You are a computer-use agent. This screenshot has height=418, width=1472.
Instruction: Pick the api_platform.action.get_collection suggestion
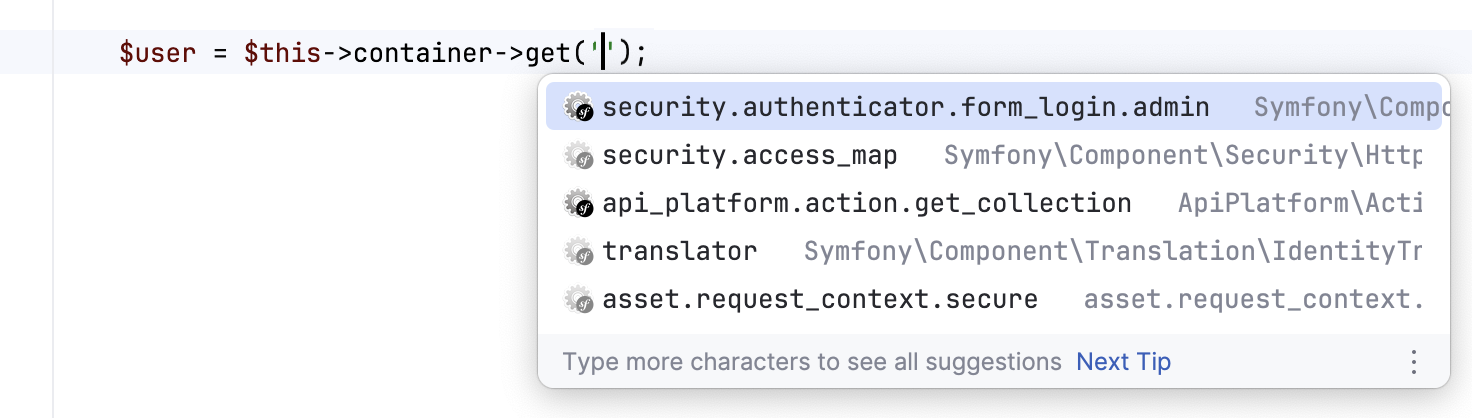(x=866, y=203)
